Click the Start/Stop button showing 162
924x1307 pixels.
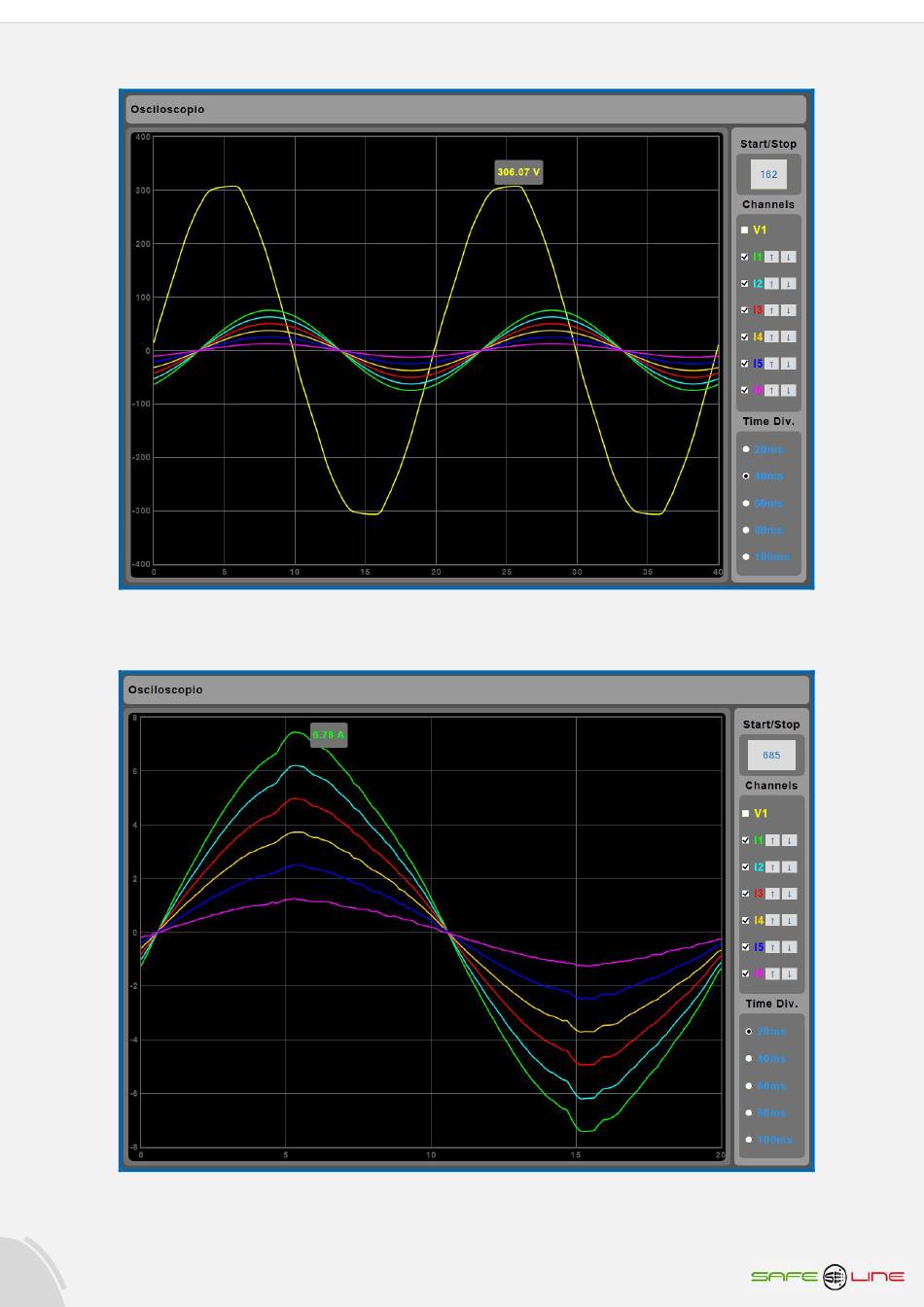click(768, 175)
